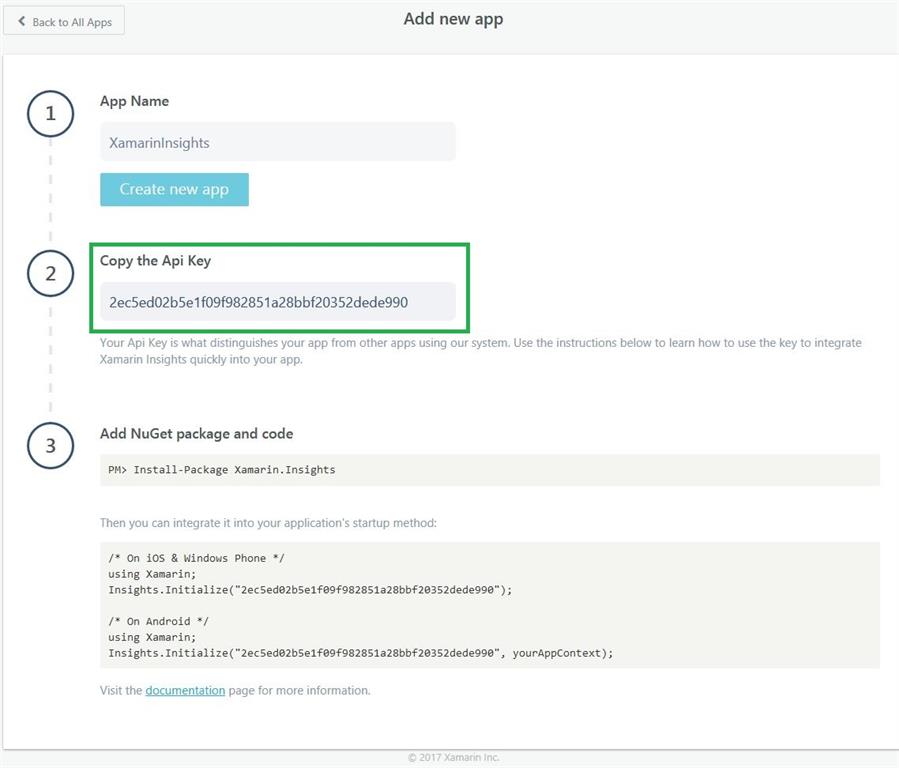Screen dimensions: 899x768
Task: Click the Add NuGet package and code heading
Action: tap(196, 433)
